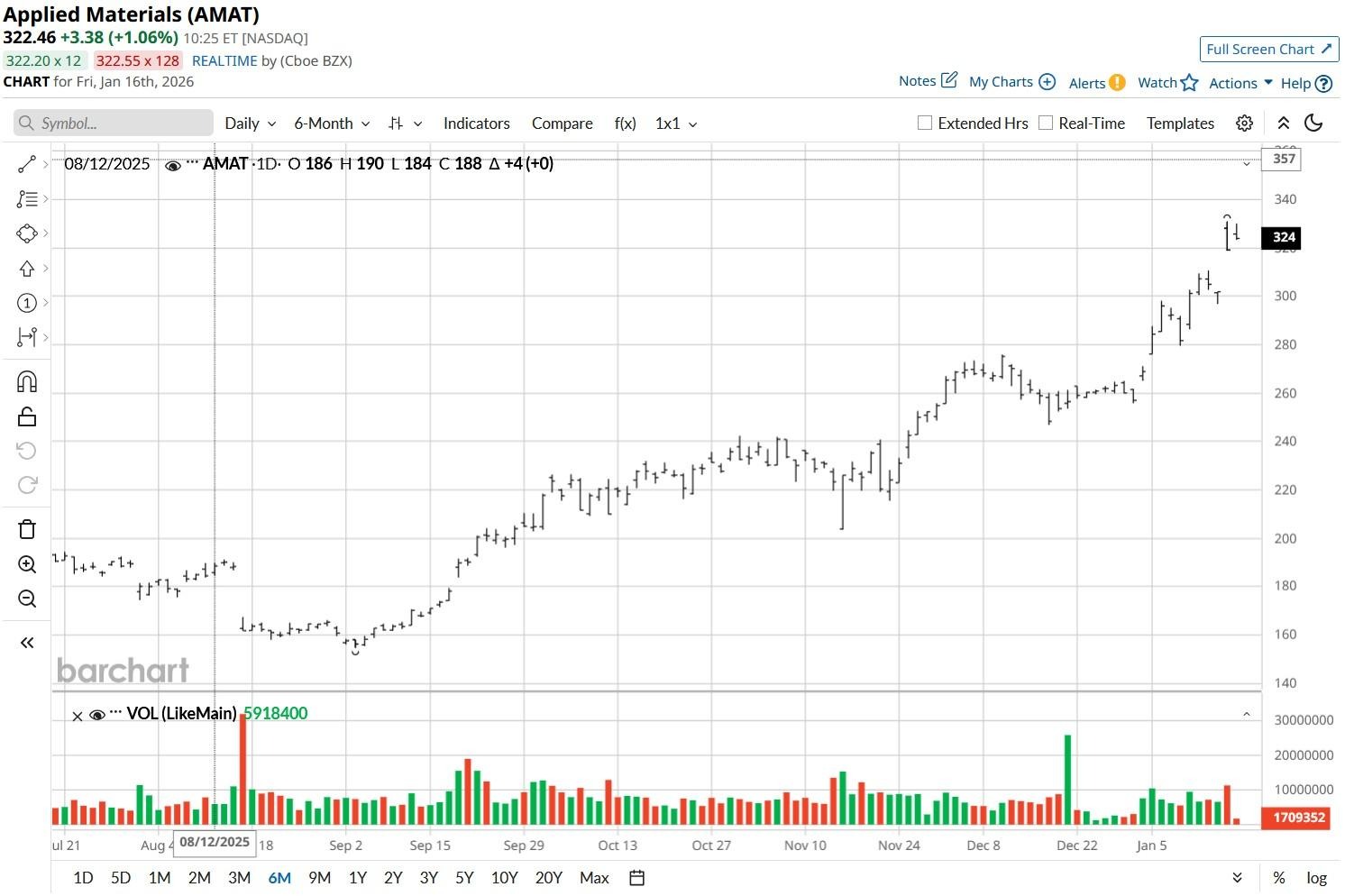Image resolution: width=1345 pixels, height=896 pixels.
Task: Expand line tool options arrow
Action: point(45,164)
